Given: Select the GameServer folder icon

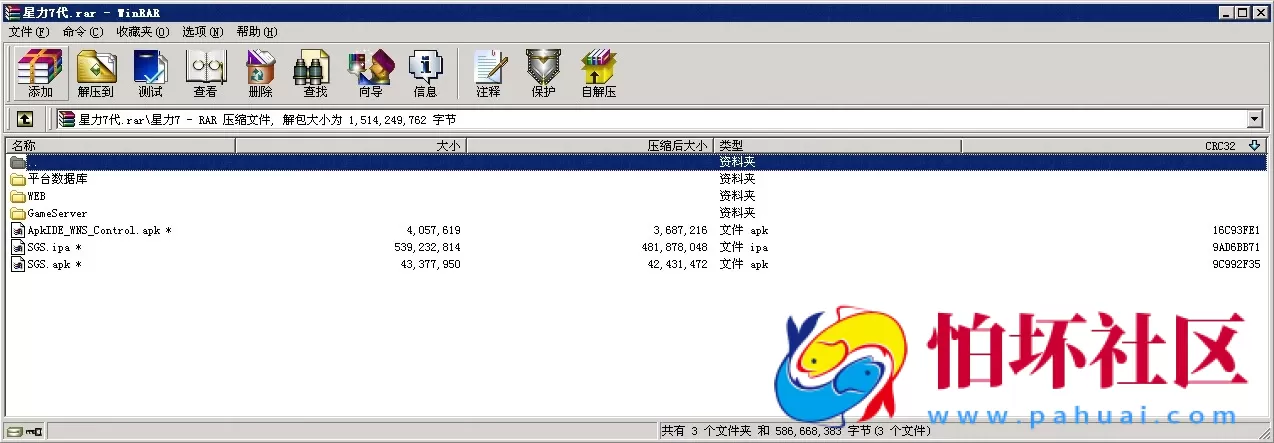Looking at the screenshot, I should pos(18,213).
